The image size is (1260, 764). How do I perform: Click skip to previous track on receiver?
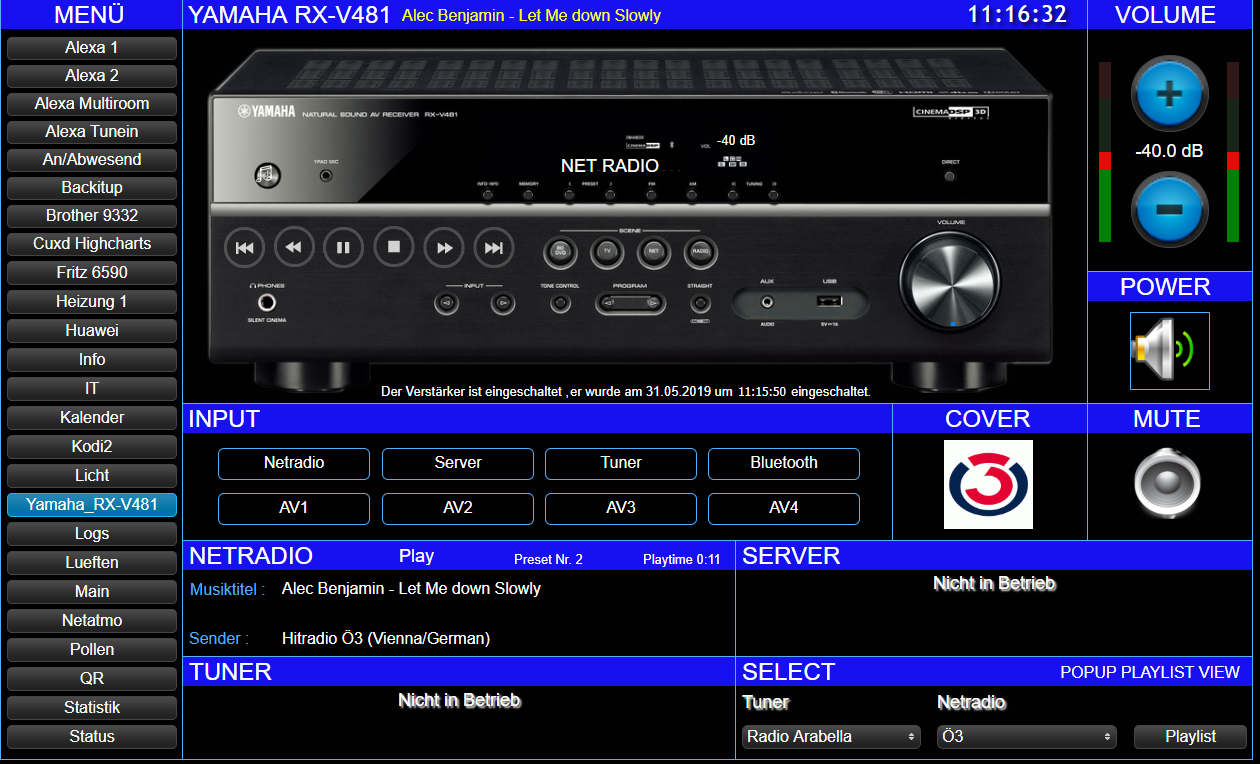pos(245,248)
